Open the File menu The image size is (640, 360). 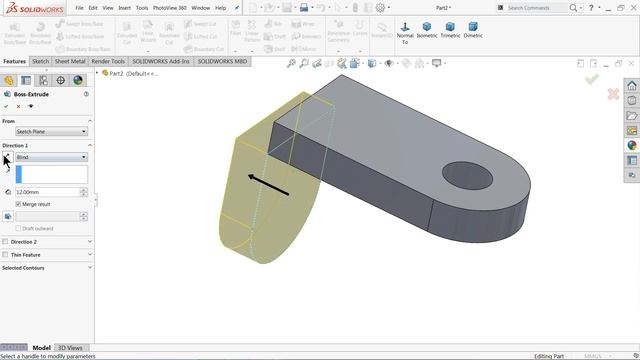click(x=79, y=8)
